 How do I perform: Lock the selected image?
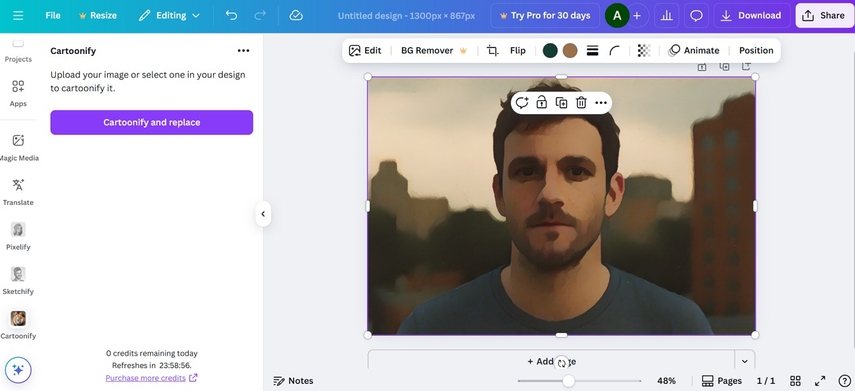coord(541,103)
